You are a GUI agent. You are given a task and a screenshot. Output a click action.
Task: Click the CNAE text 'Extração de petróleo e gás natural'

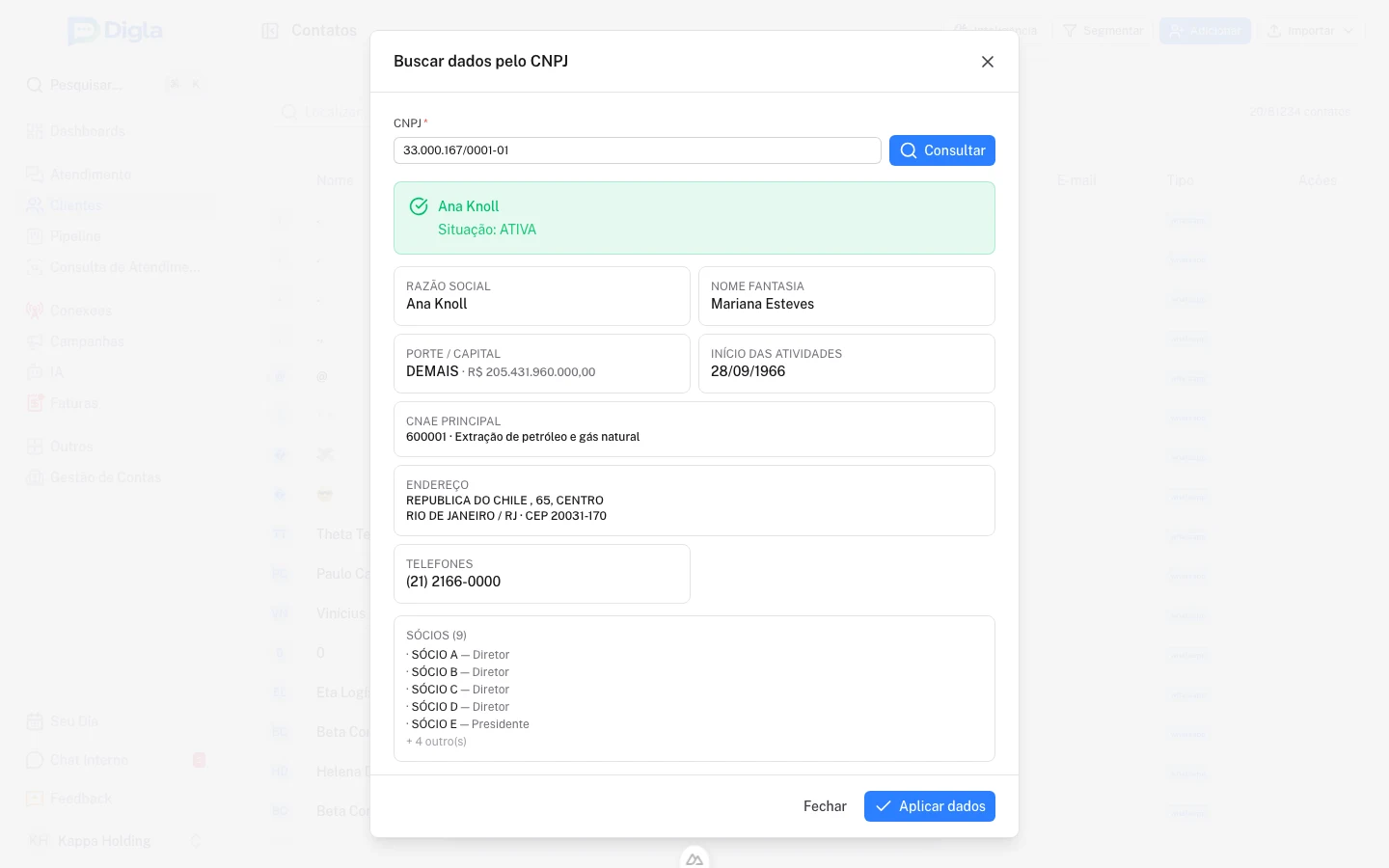coord(548,437)
